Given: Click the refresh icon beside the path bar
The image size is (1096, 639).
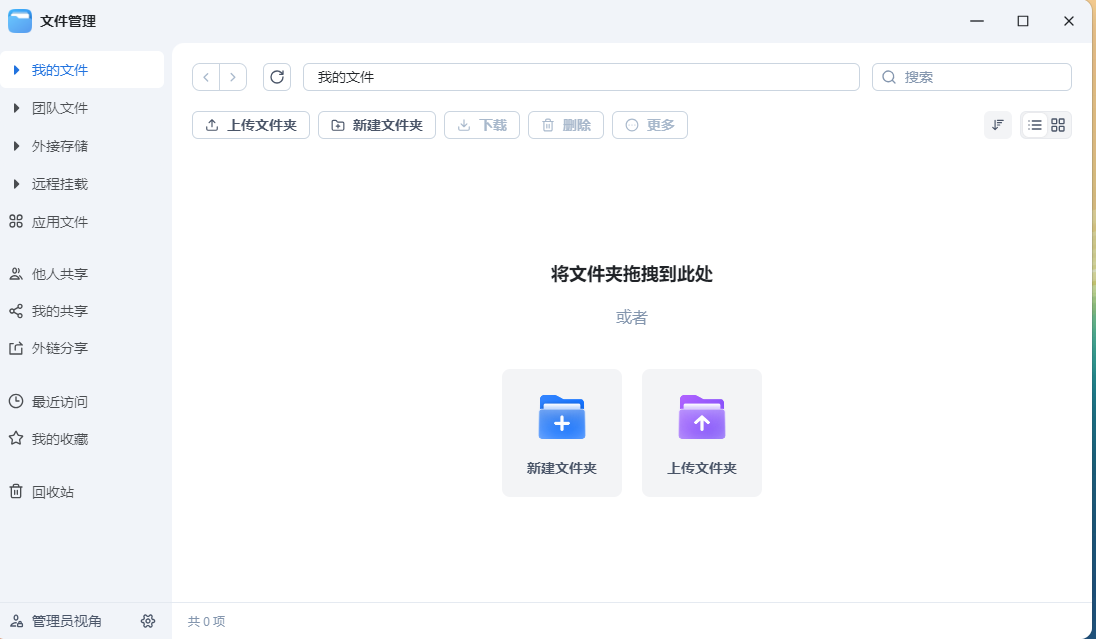Looking at the screenshot, I should coord(277,77).
